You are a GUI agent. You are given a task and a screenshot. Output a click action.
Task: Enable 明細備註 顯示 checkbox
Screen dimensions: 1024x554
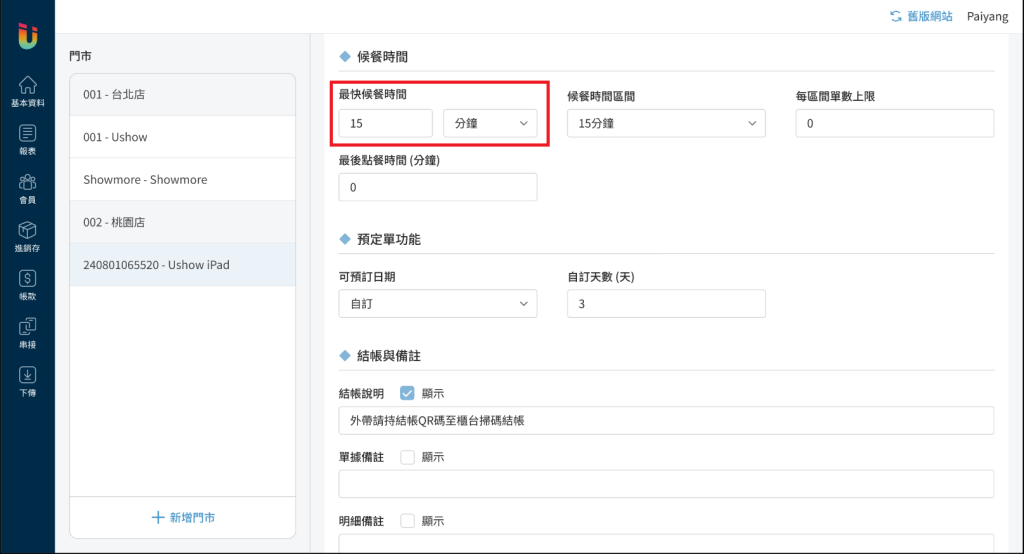point(407,521)
